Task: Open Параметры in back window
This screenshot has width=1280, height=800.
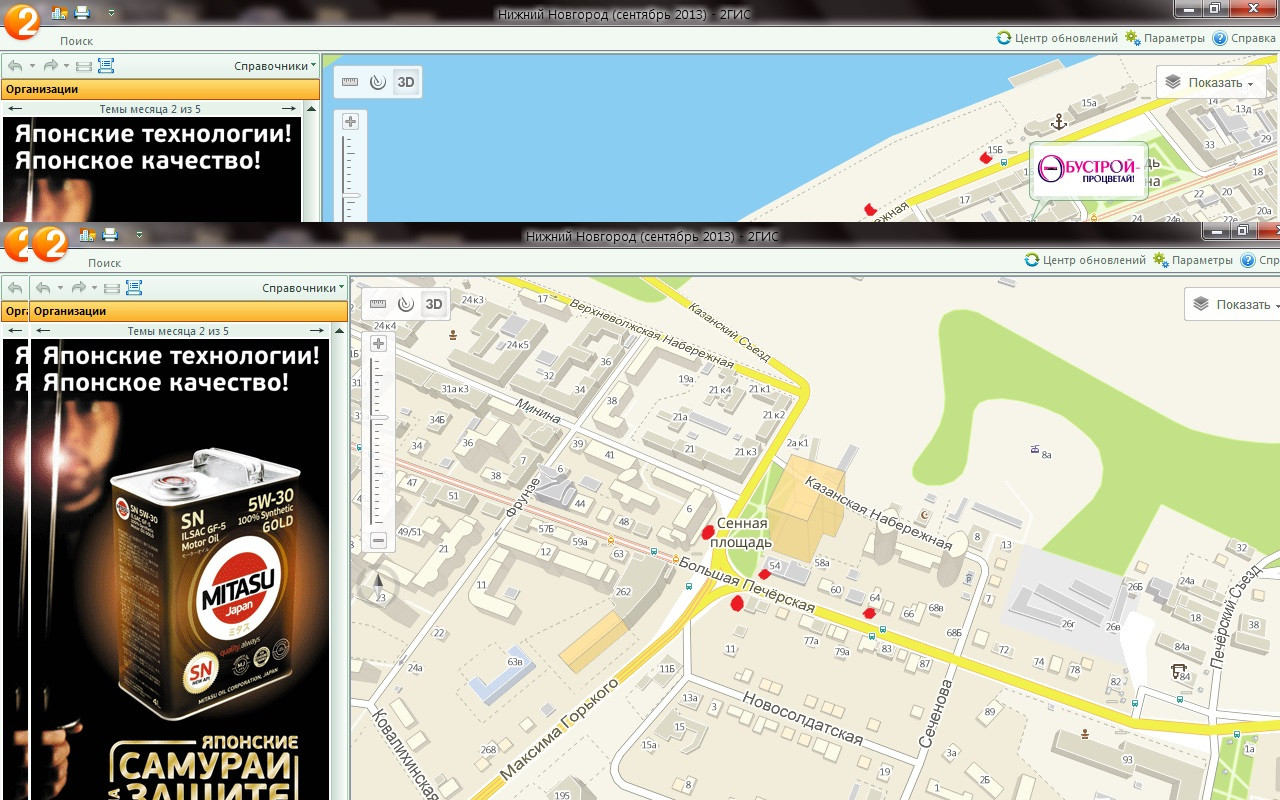Action: click(1164, 38)
